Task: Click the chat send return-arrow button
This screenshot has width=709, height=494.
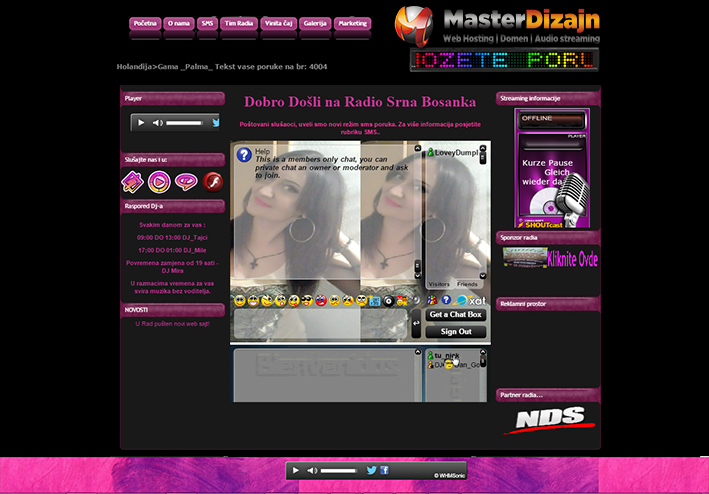Action: pyautogui.click(x=416, y=323)
